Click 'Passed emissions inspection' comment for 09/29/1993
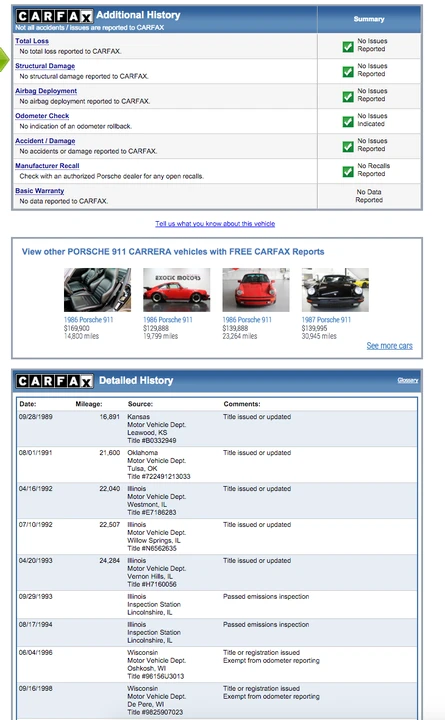The height and width of the screenshot is (720, 445). (x=266, y=596)
